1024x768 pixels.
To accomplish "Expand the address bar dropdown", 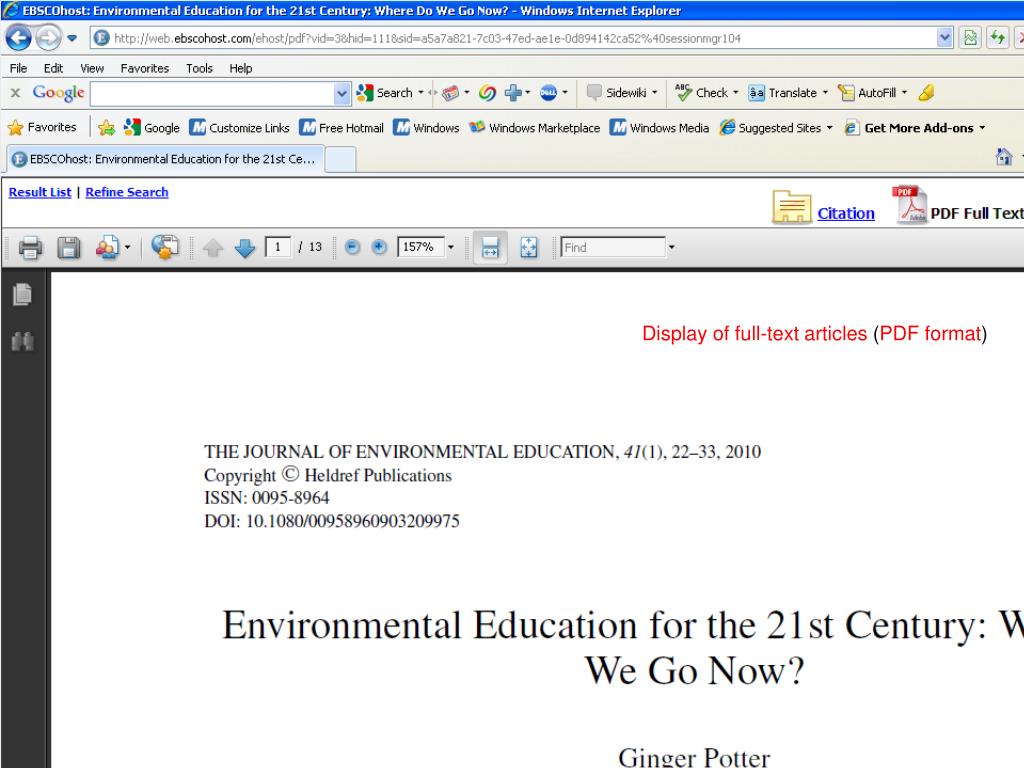I will tap(944, 38).
